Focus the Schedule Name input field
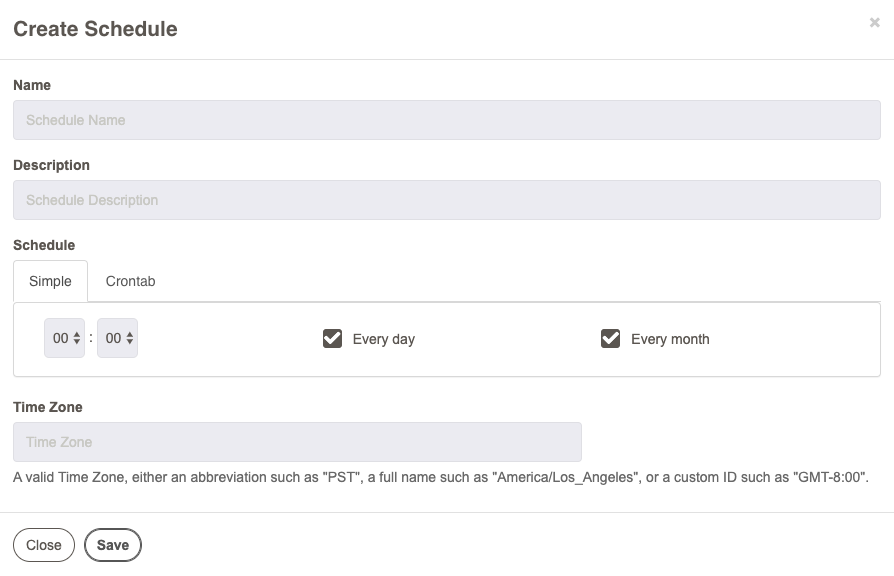The width and height of the screenshot is (894, 576). tap(446, 120)
